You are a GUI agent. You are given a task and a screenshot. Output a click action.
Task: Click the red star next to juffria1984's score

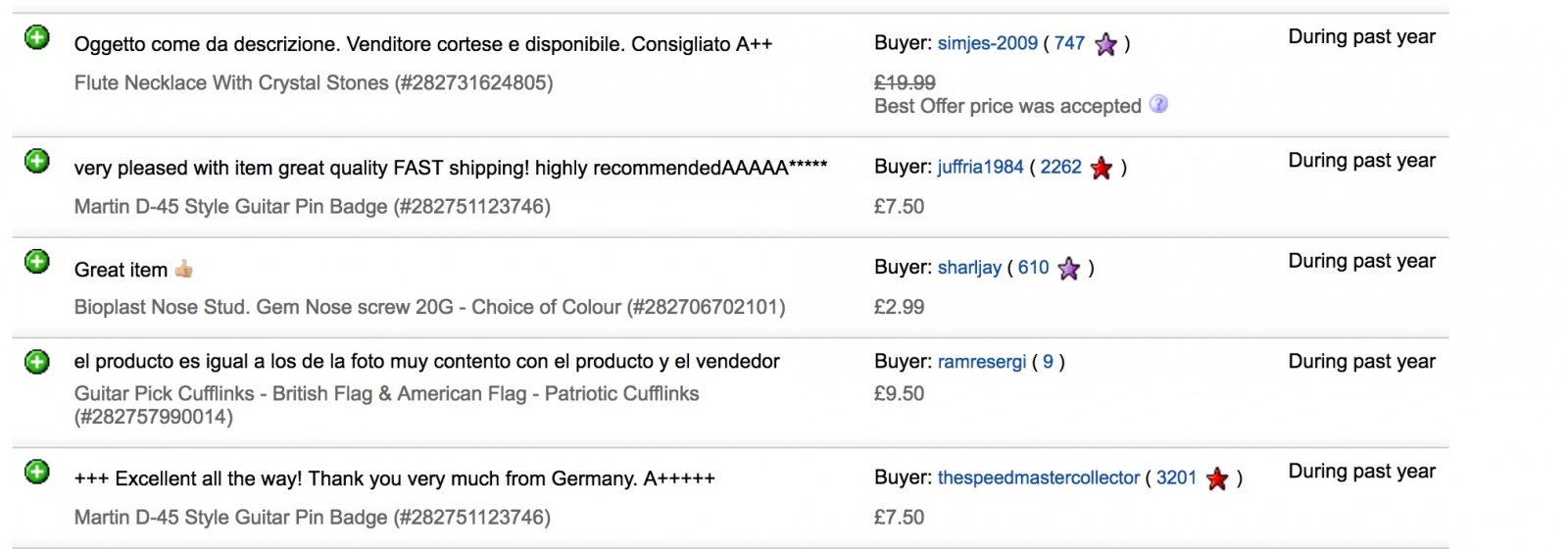pyautogui.click(x=1102, y=168)
